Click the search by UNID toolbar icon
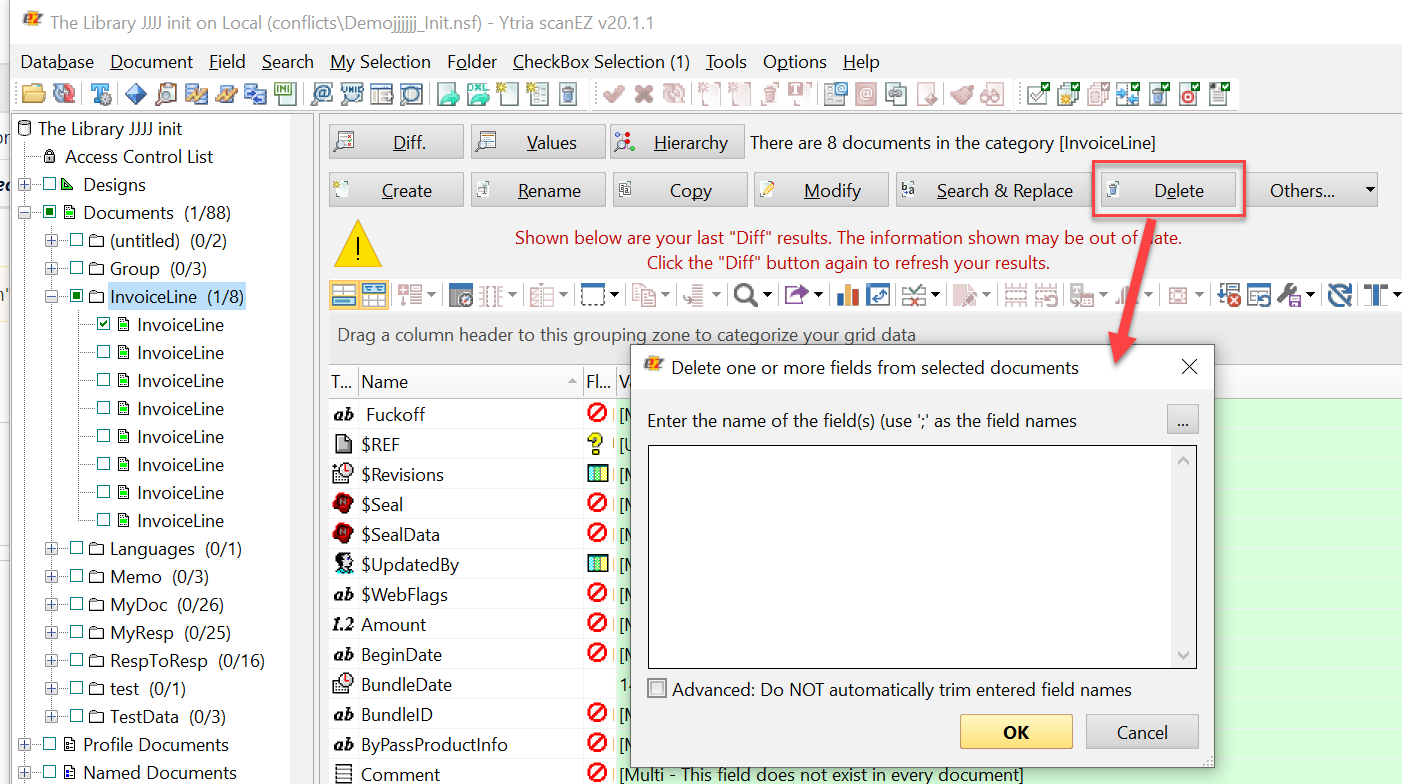The width and height of the screenshot is (1402, 784). [x=352, y=94]
